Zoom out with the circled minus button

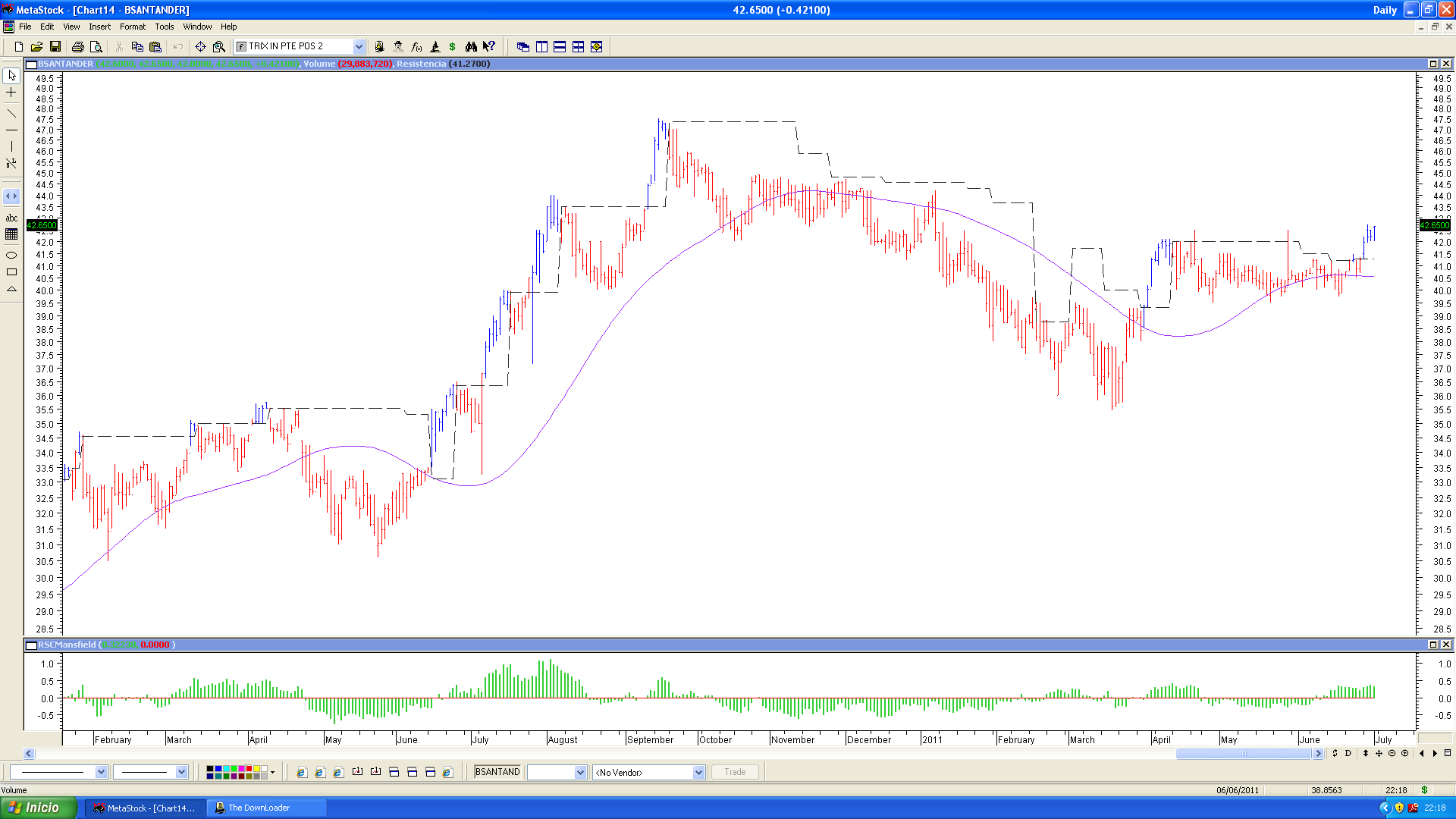[x=1392, y=753]
